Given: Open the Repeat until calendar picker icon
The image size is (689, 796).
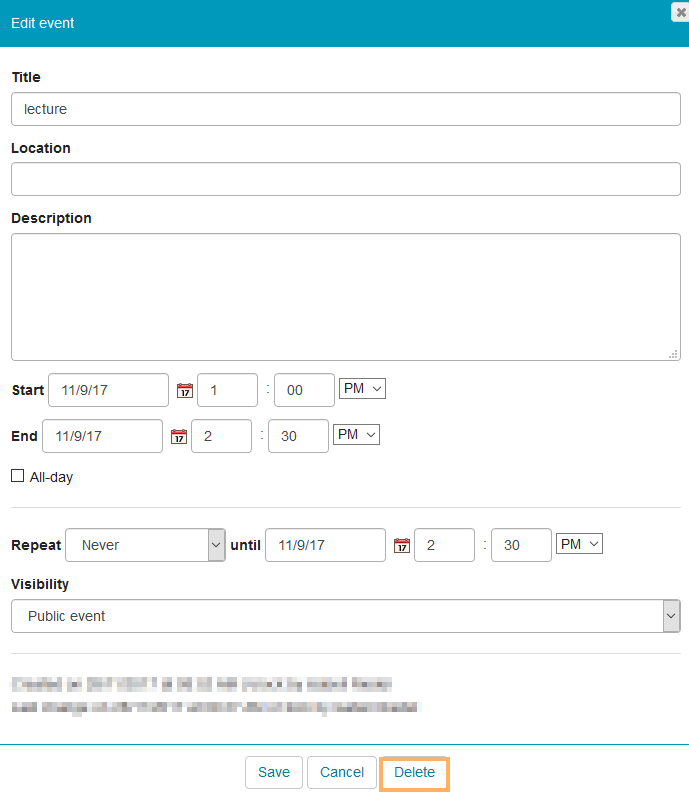Looking at the screenshot, I should (401, 545).
